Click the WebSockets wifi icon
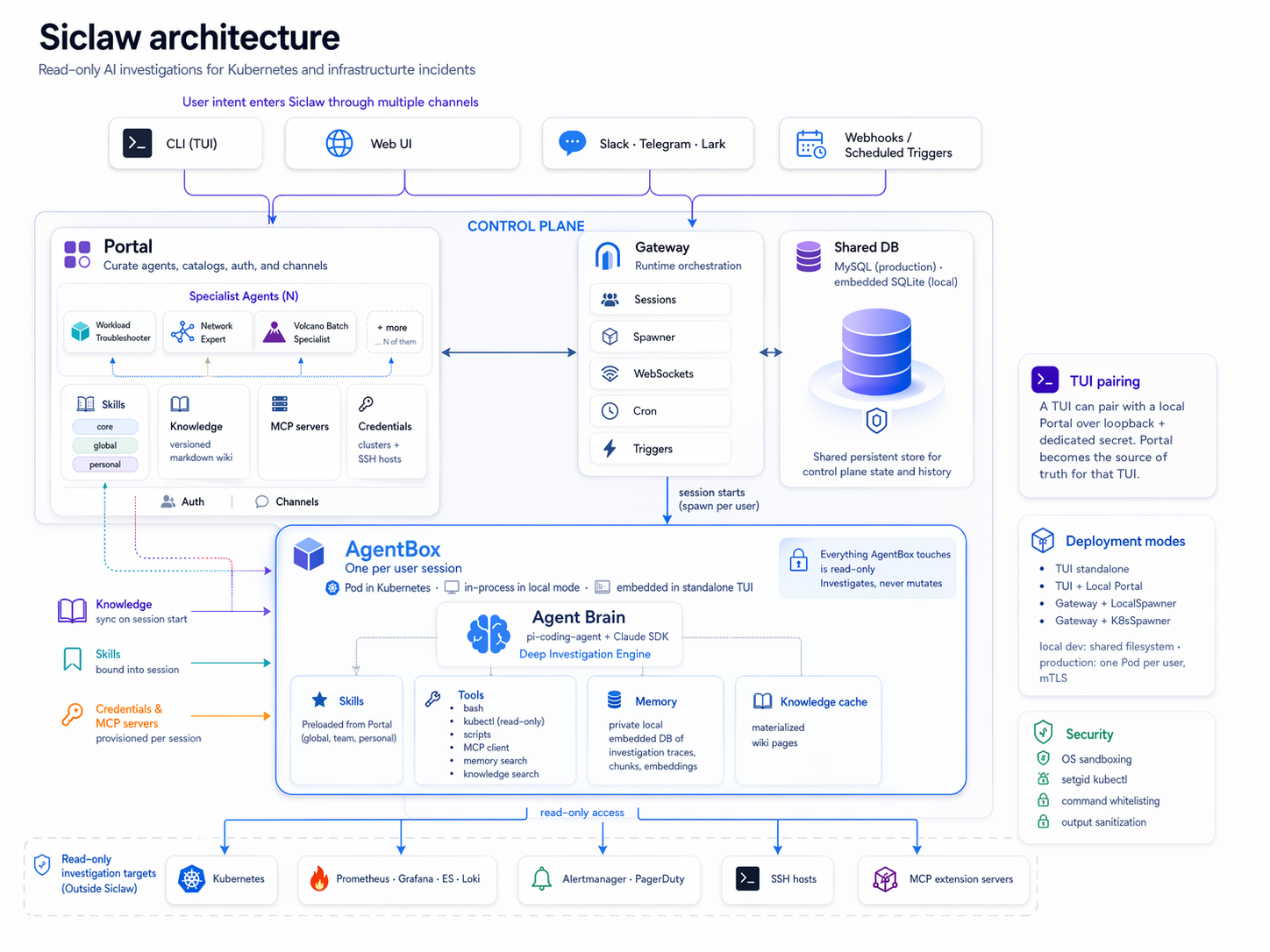 click(610, 373)
